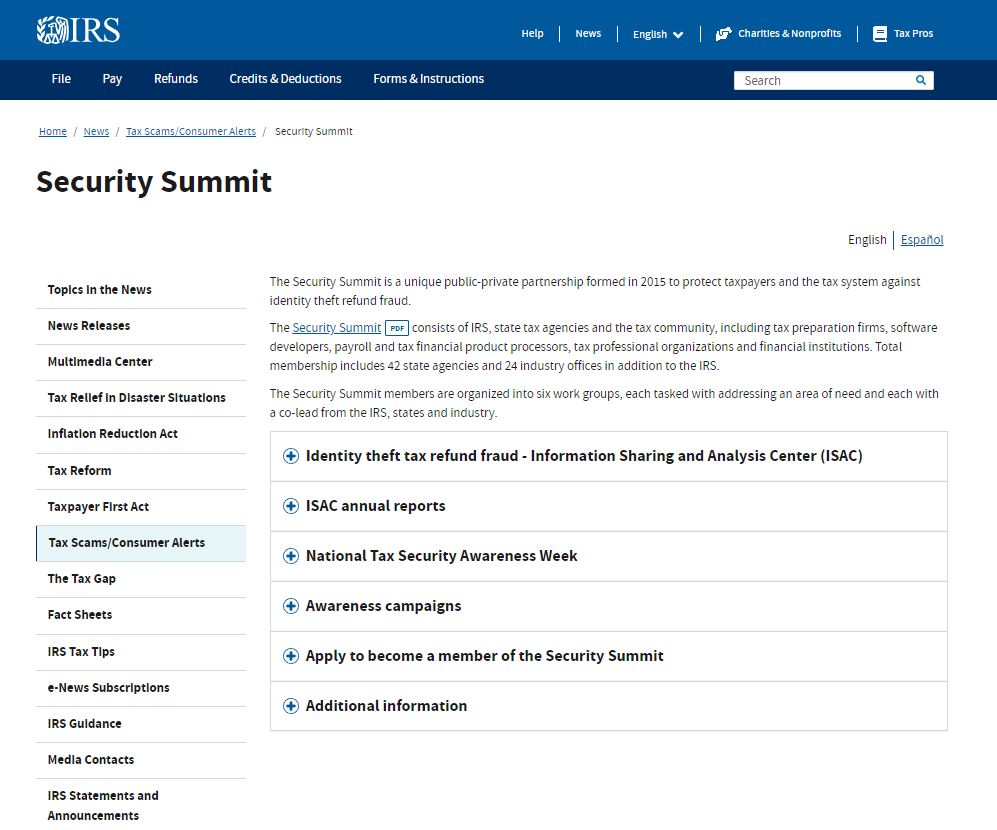
Task: Expand National Tax Security Awareness Week section
Action: 609,556
